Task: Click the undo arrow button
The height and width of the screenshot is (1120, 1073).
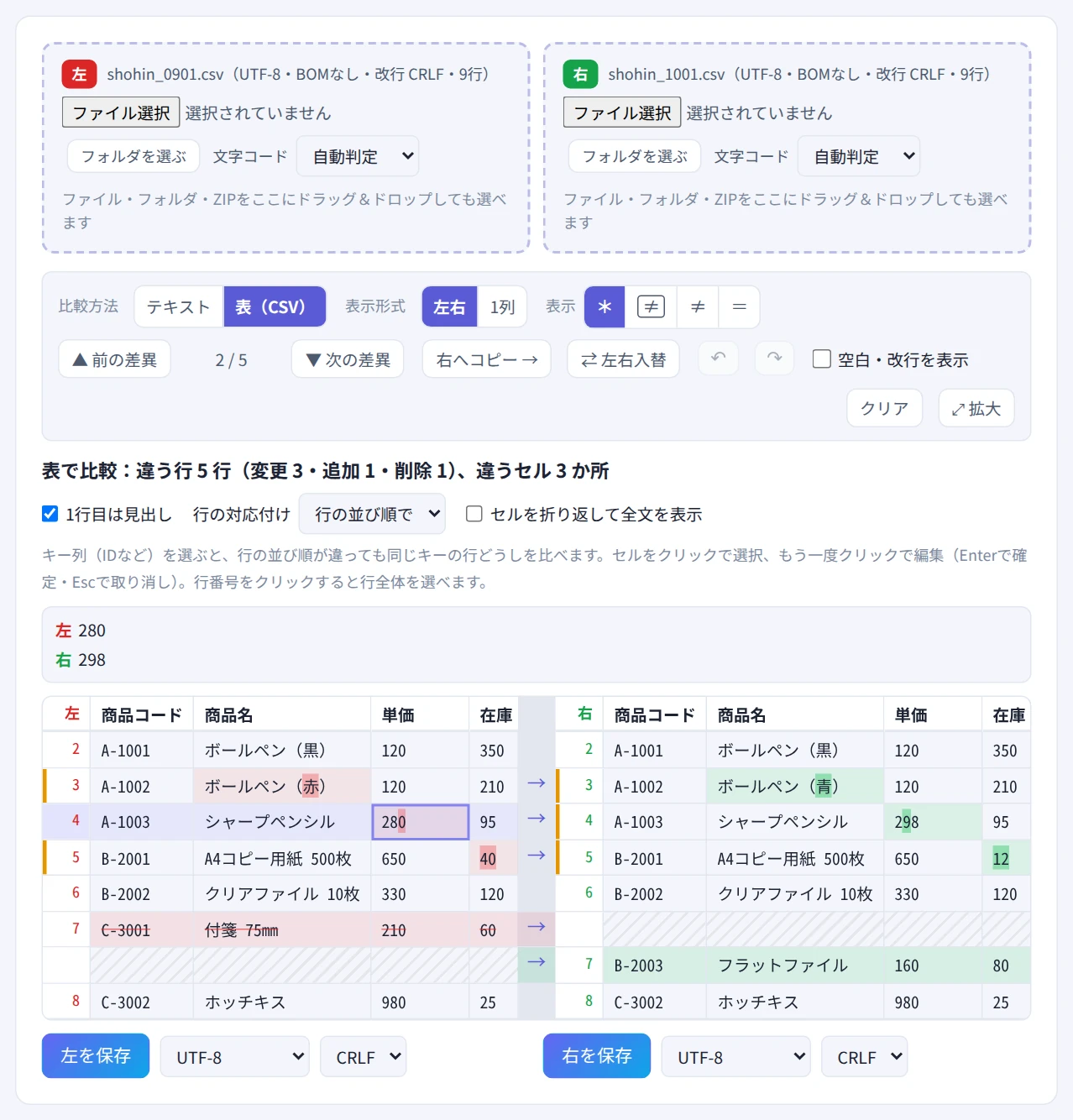Action: (719, 359)
